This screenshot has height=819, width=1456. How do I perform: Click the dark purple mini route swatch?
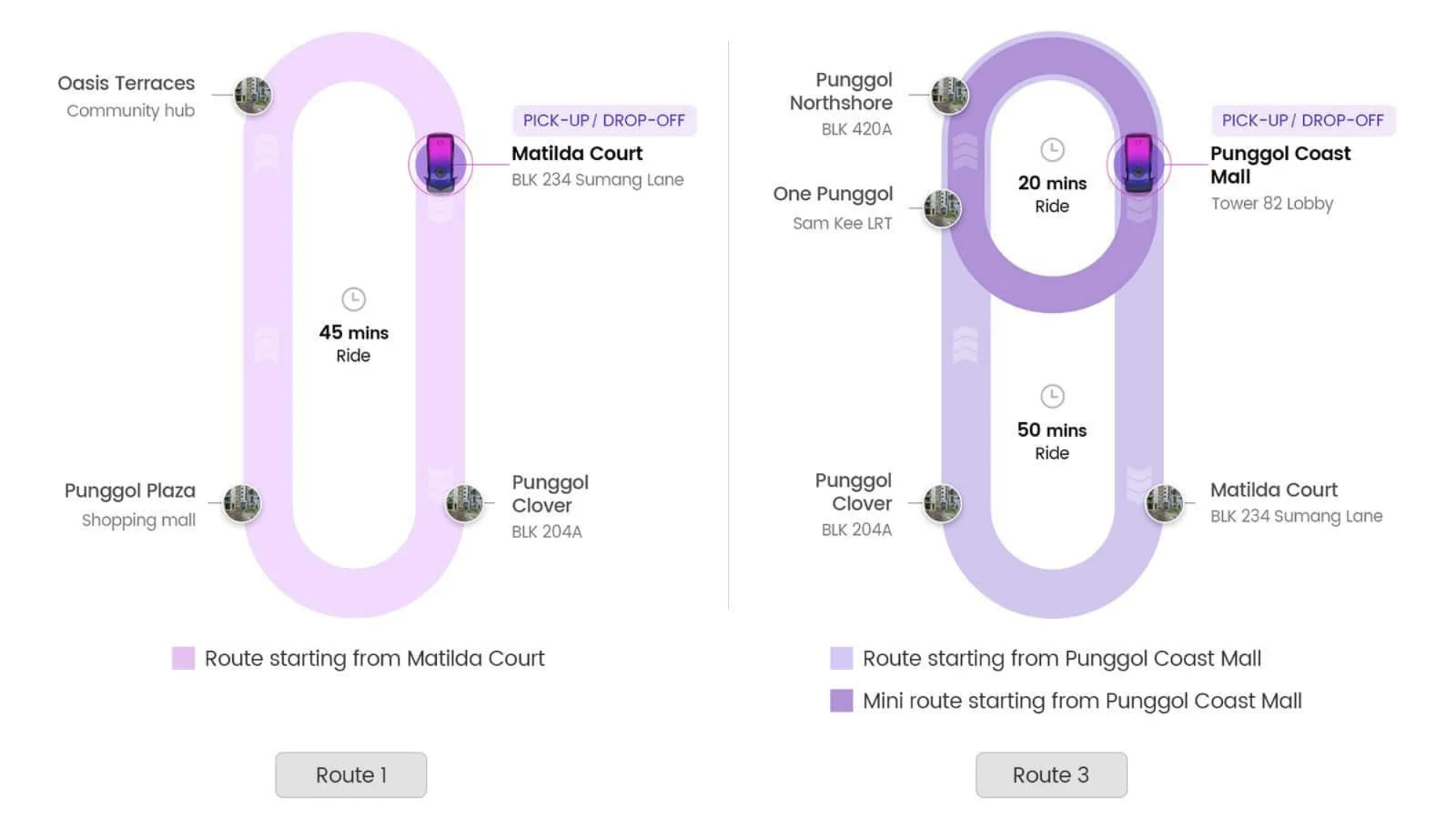point(842,700)
